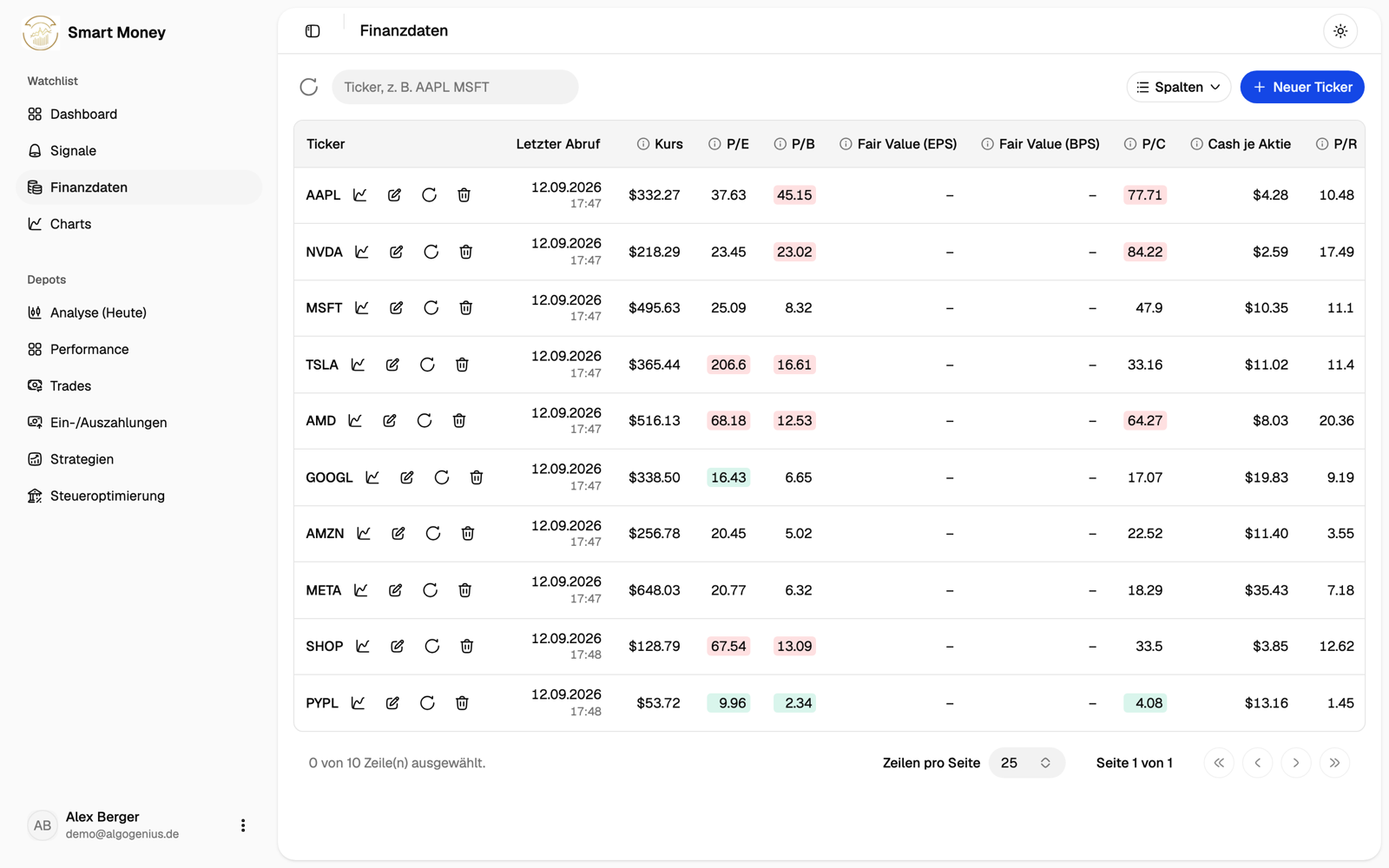The height and width of the screenshot is (868, 1389).
Task: Open Strategien in the sidebar
Action: click(x=139, y=459)
